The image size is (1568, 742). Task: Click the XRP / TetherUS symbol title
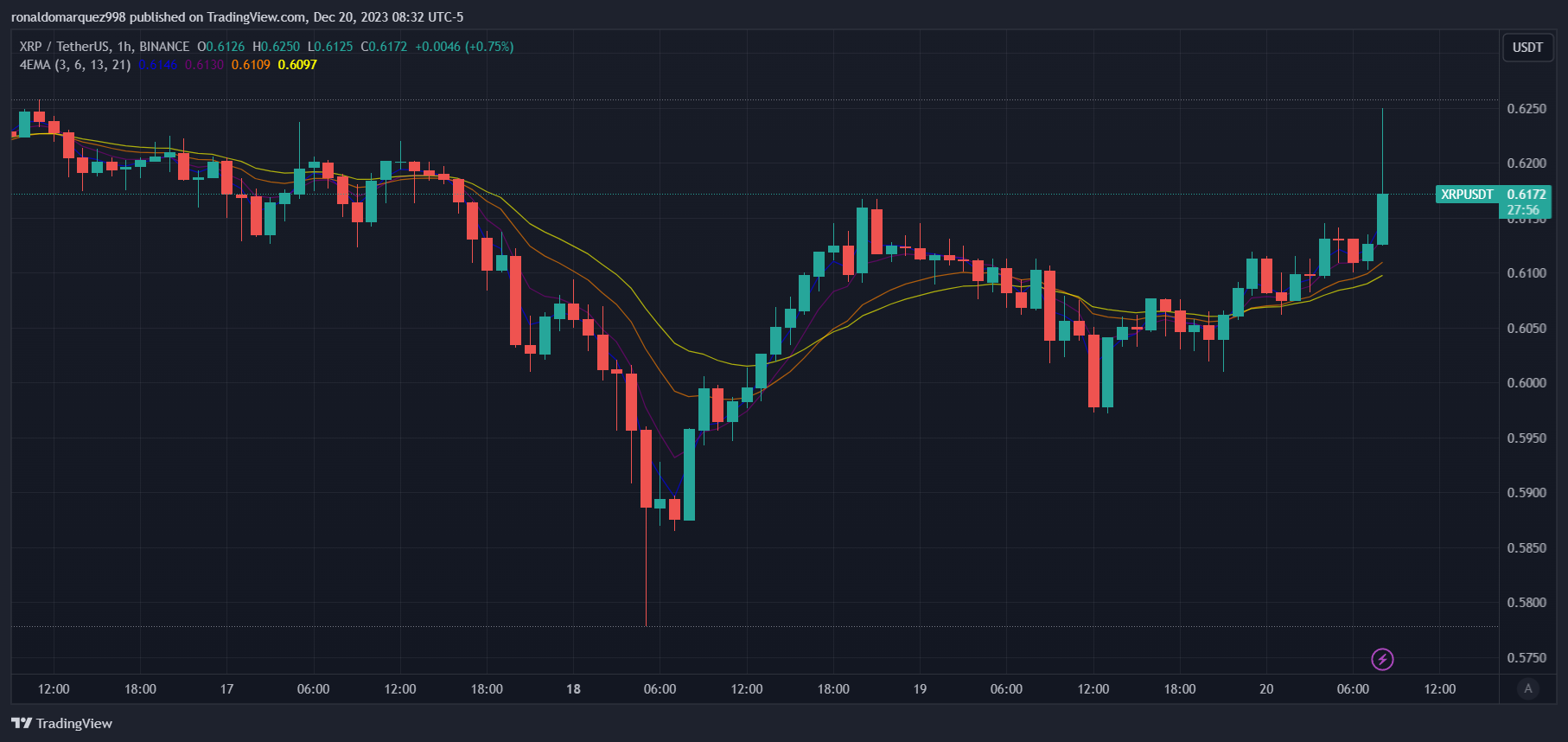(x=104, y=47)
